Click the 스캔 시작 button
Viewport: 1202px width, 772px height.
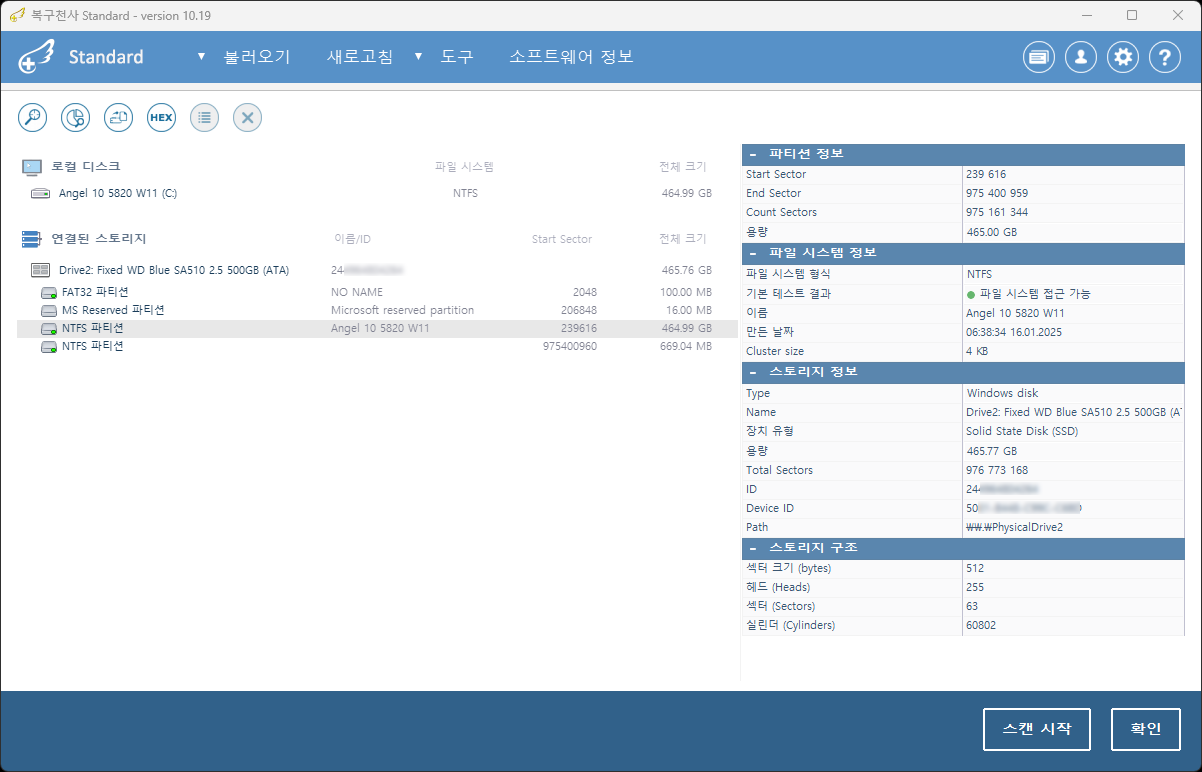tap(1037, 729)
